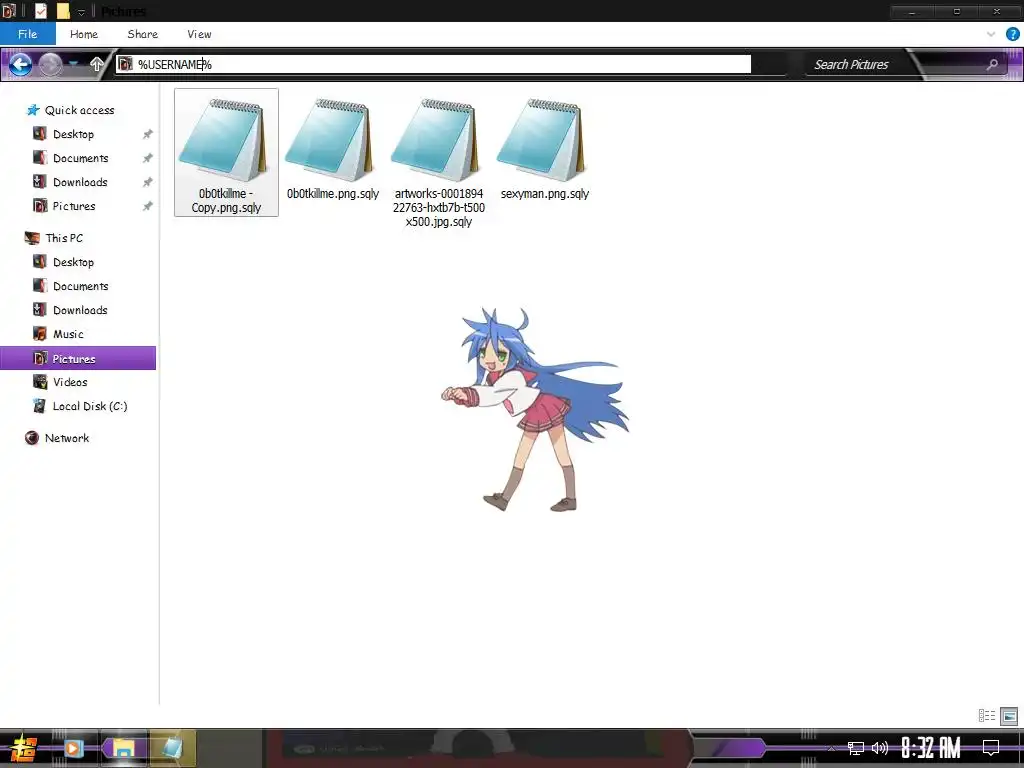Open Documents under Quick access
The image size is (1024, 768).
71,158
